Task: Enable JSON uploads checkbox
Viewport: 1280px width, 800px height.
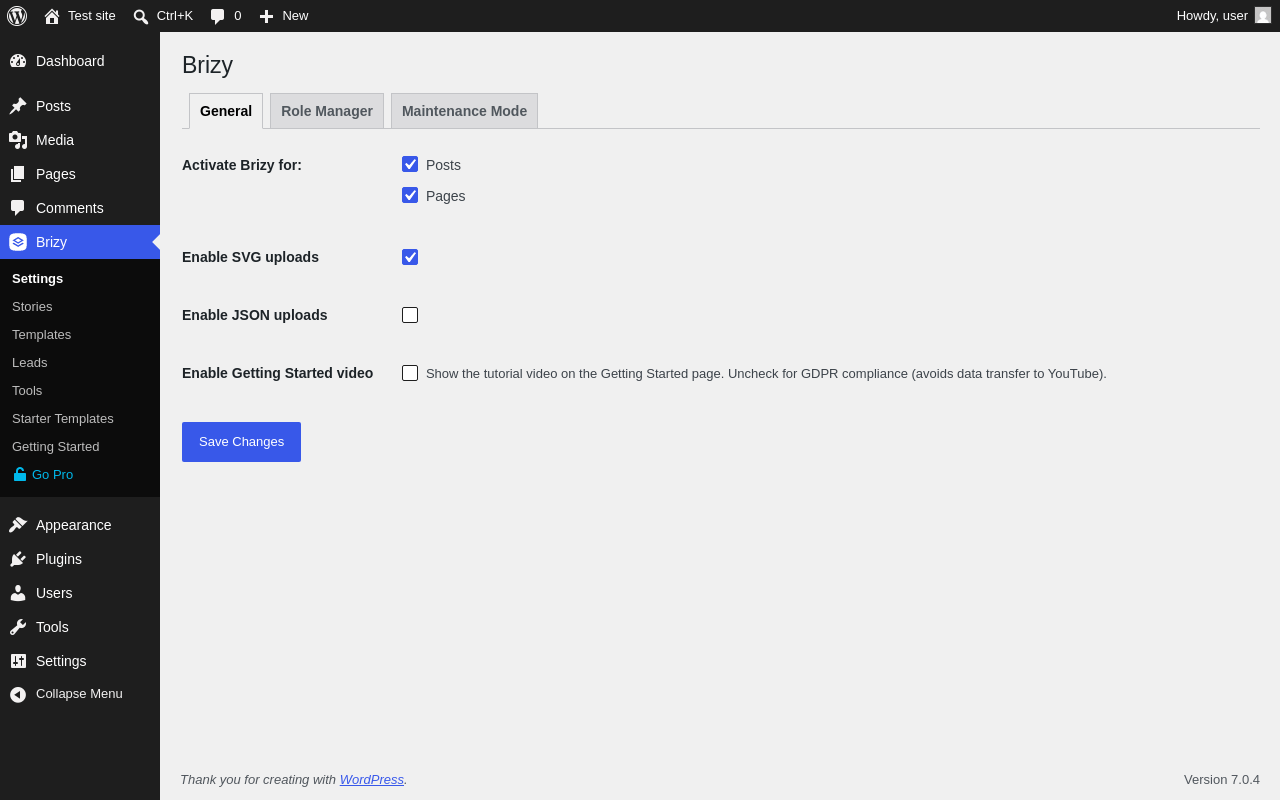Action: point(410,315)
